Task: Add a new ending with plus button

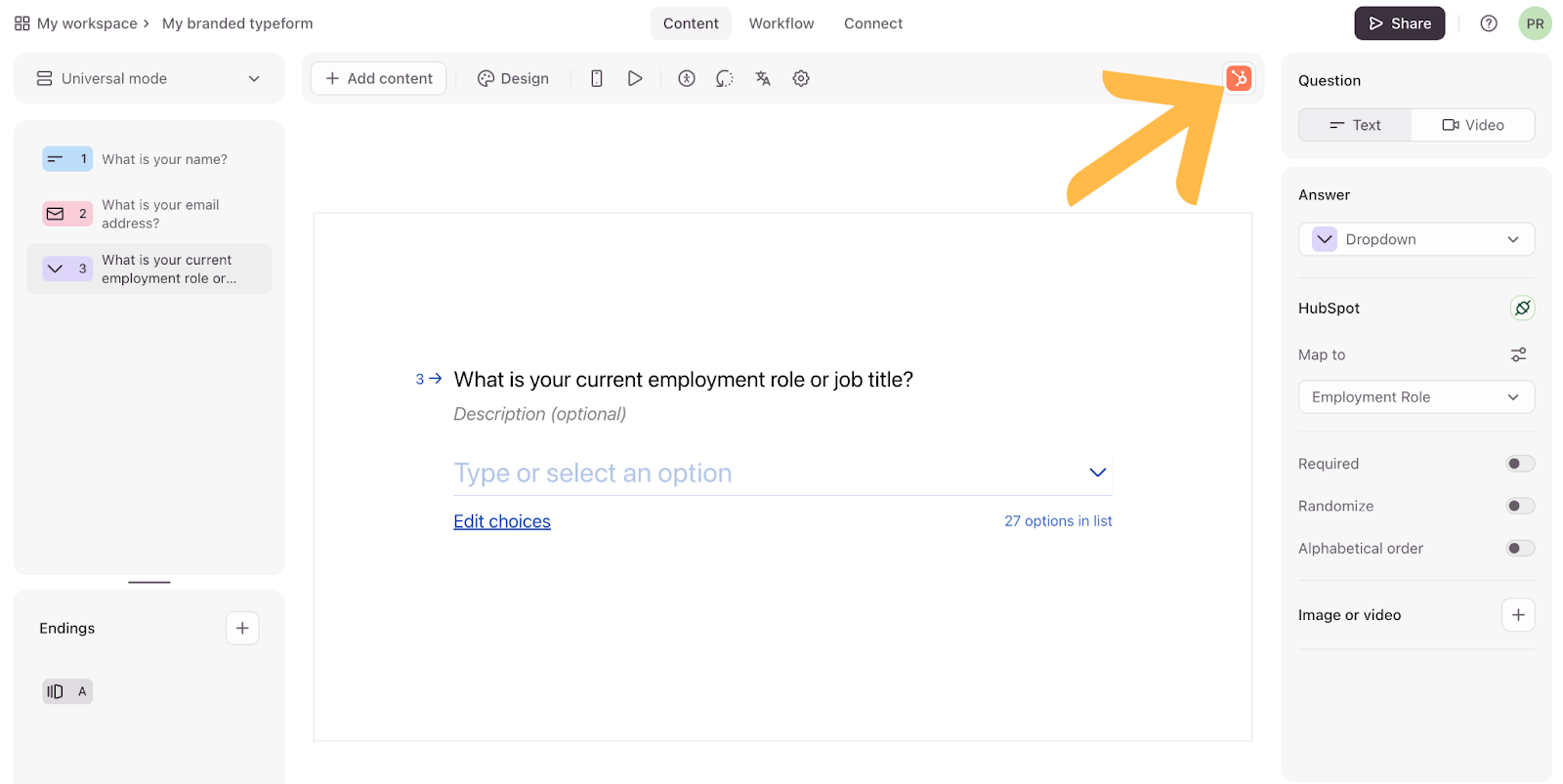Action: 242,628
